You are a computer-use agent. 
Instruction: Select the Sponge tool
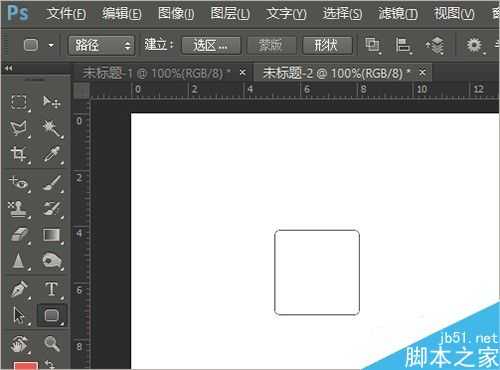(52, 261)
